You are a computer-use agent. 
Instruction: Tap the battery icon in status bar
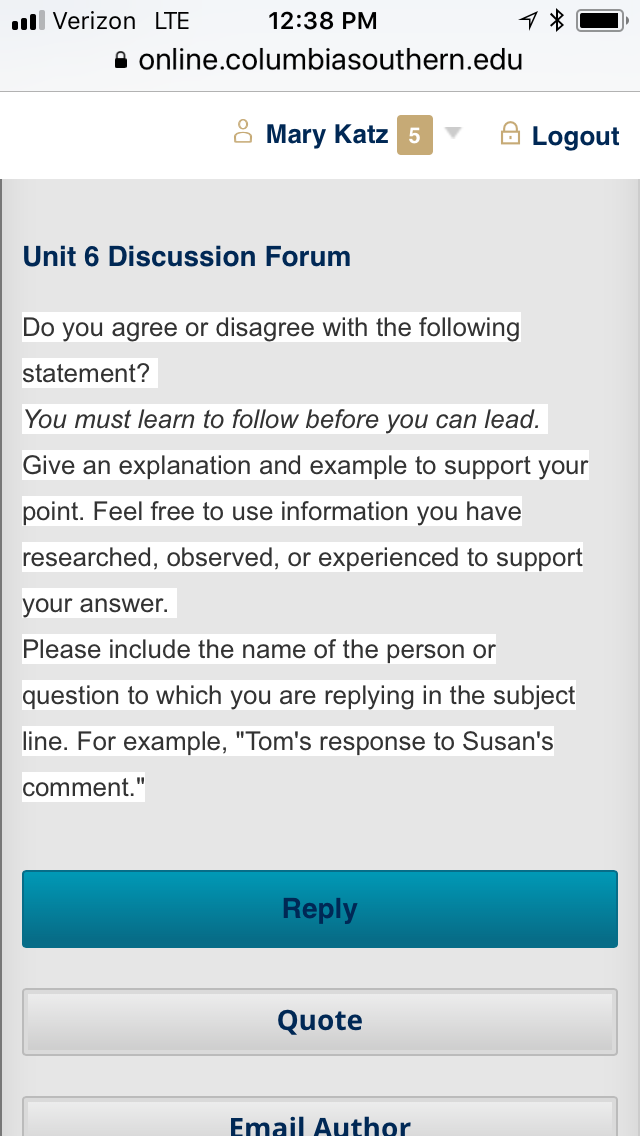click(602, 20)
